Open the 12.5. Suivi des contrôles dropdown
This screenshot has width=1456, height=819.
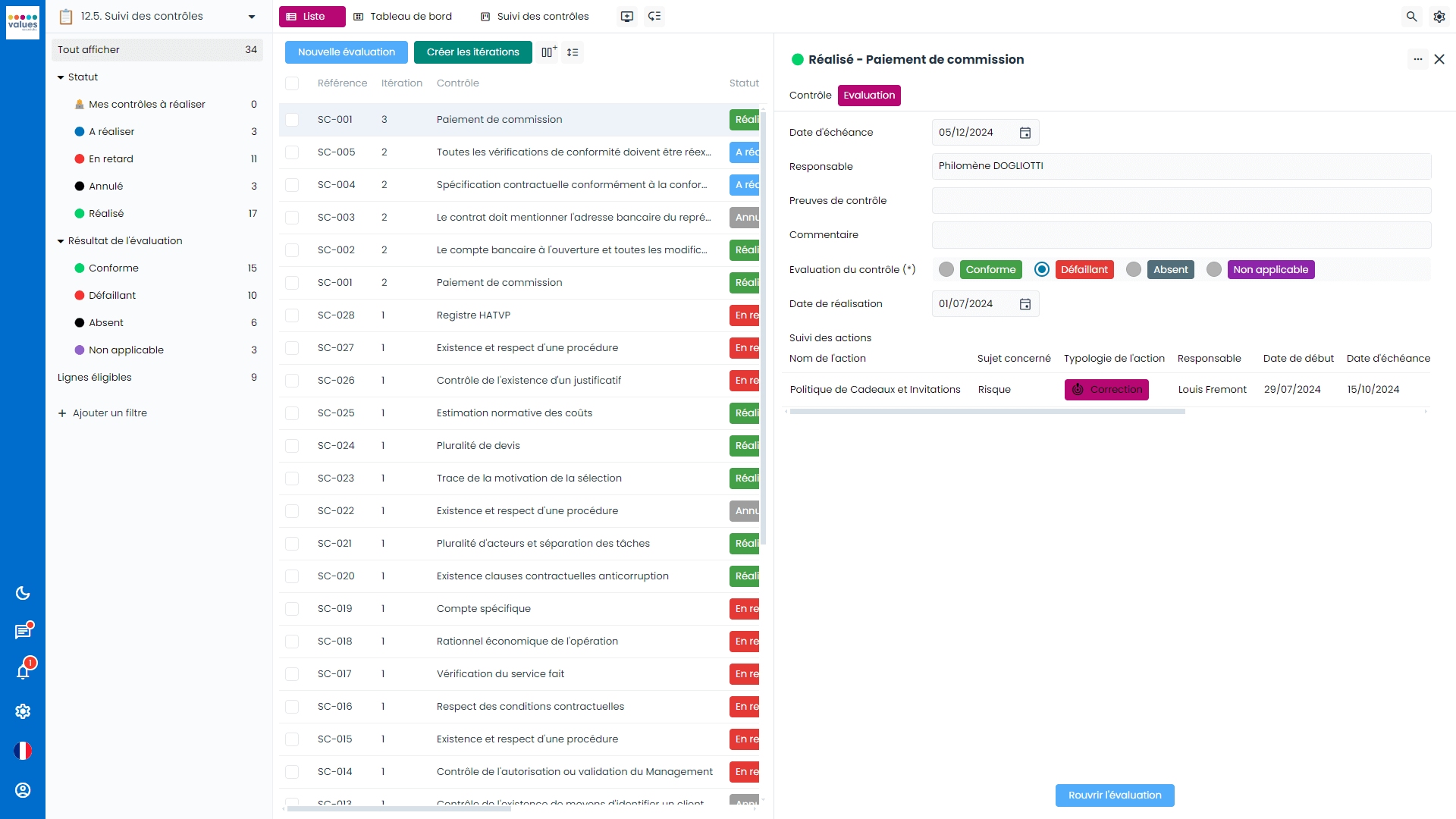(x=252, y=17)
